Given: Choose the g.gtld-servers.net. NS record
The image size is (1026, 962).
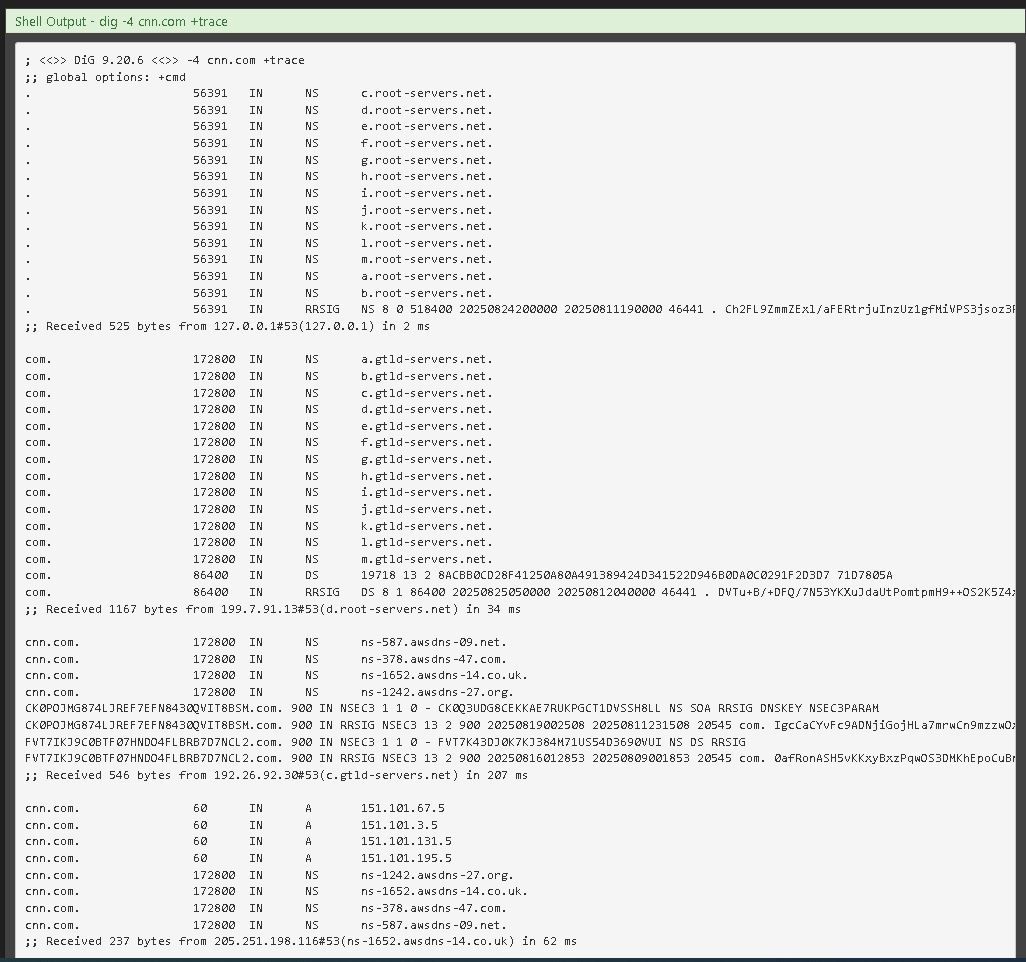Looking at the screenshot, I should point(259,459).
